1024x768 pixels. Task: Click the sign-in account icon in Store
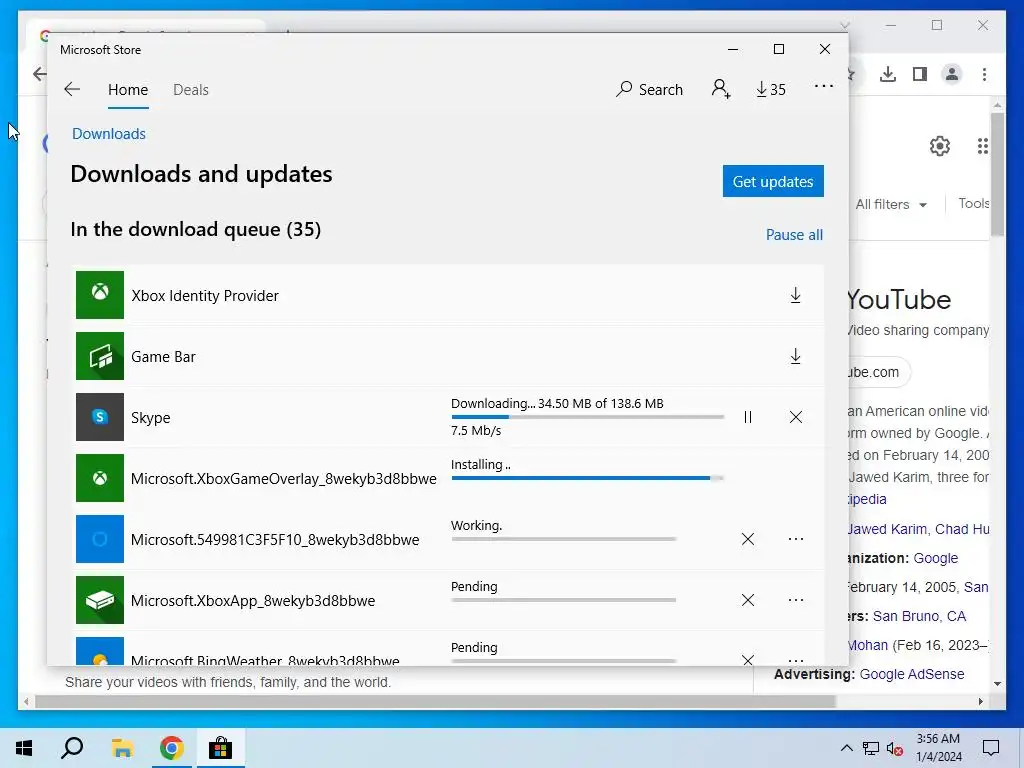pos(721,89)
